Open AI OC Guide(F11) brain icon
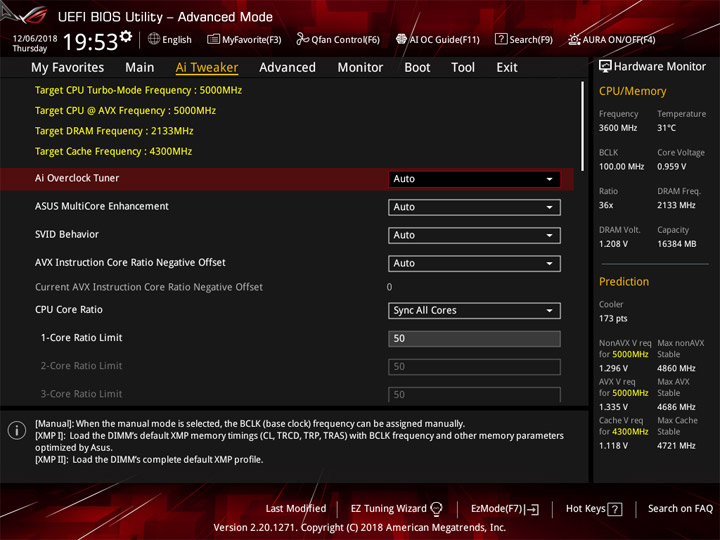 pos(401,39)
